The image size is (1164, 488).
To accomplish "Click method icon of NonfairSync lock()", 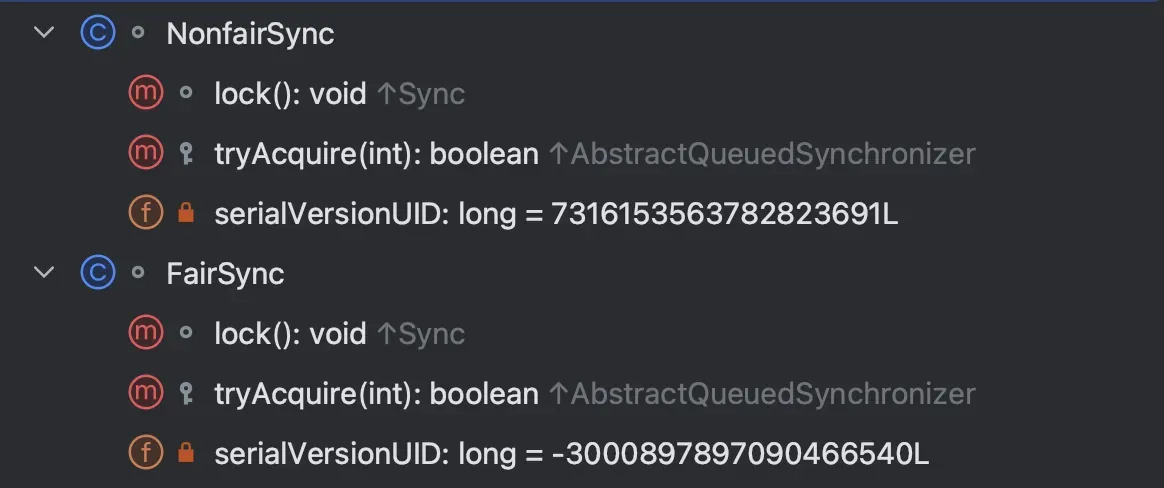I will [x=146, y=93].
